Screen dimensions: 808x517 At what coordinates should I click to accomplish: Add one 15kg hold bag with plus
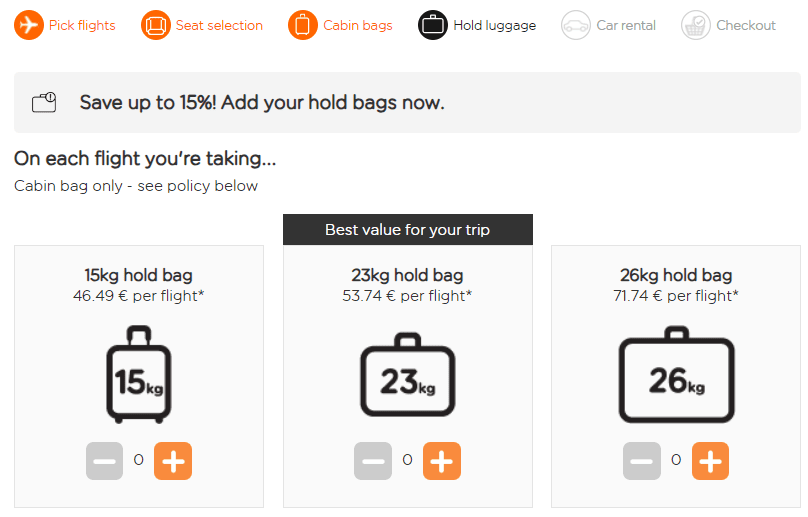173,461
